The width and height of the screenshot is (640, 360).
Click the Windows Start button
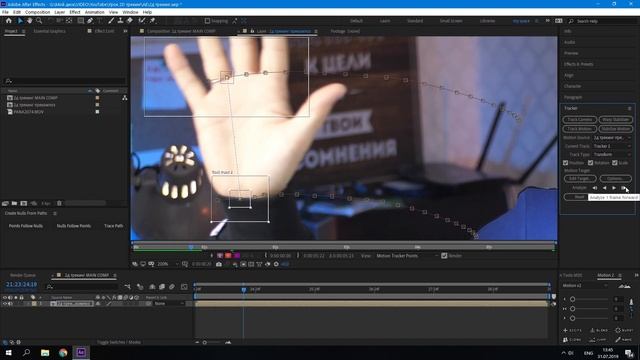click(8, 353)
